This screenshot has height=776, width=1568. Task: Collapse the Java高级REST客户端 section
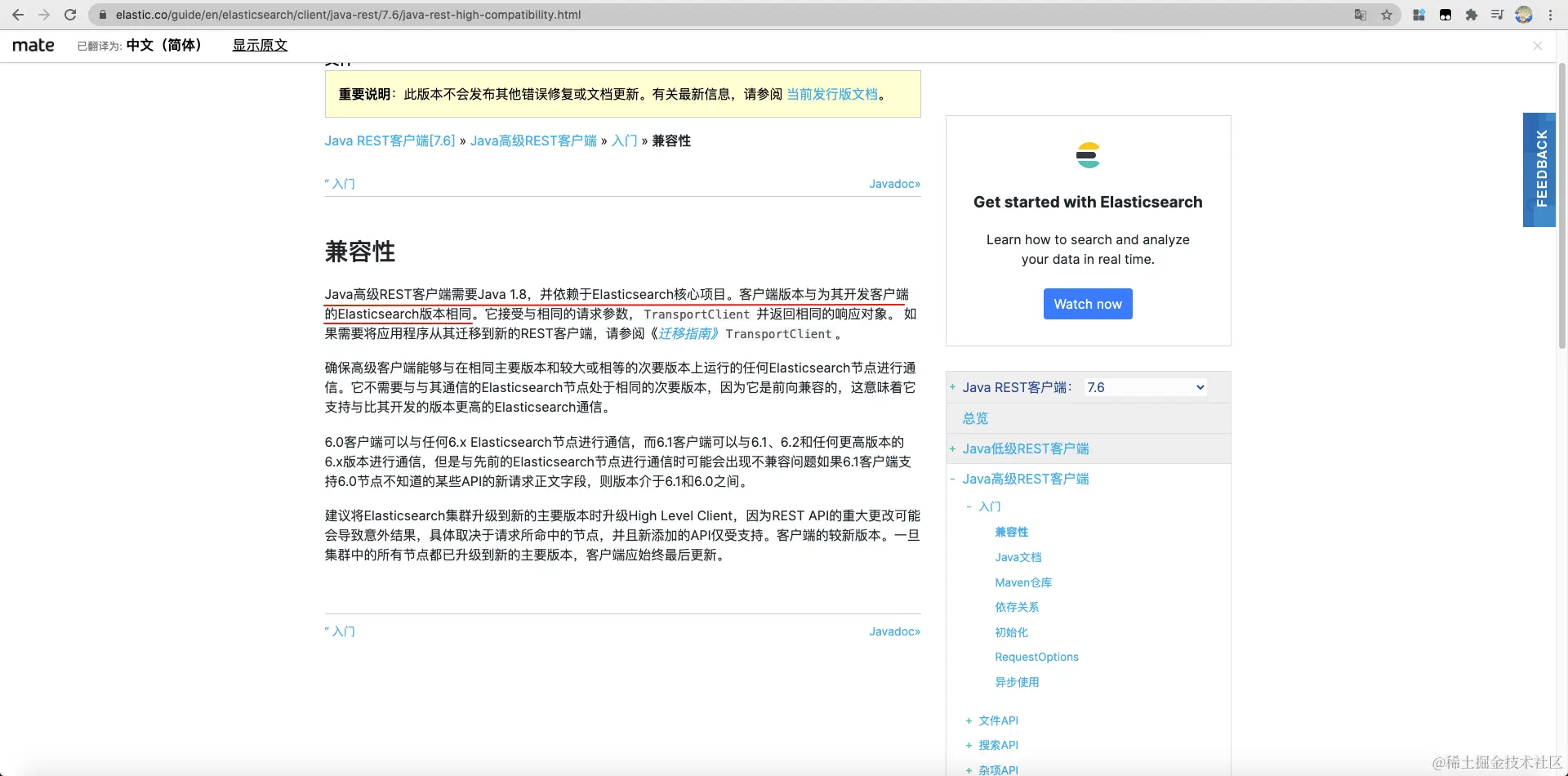[952, 479]
